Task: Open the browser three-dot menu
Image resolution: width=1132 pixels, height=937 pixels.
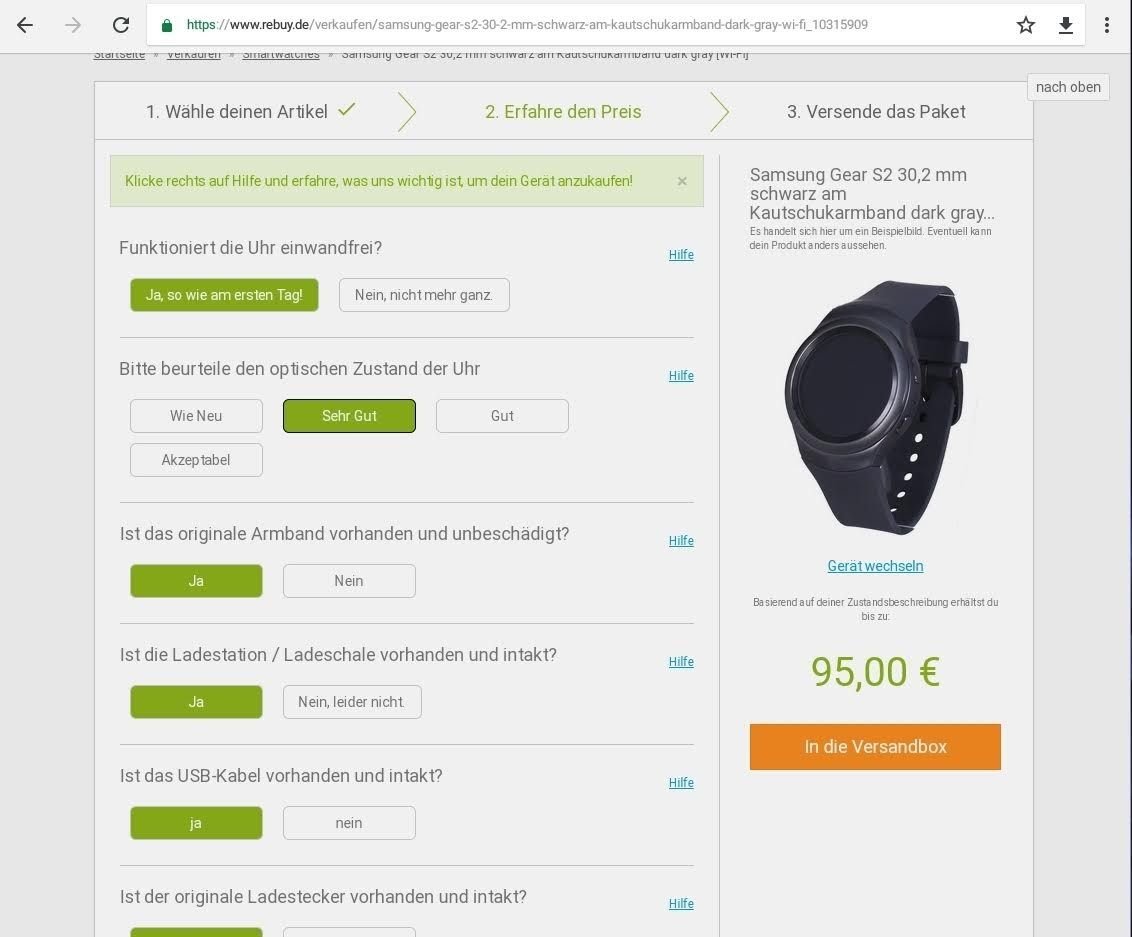Action: click(x=1106, y=25)
